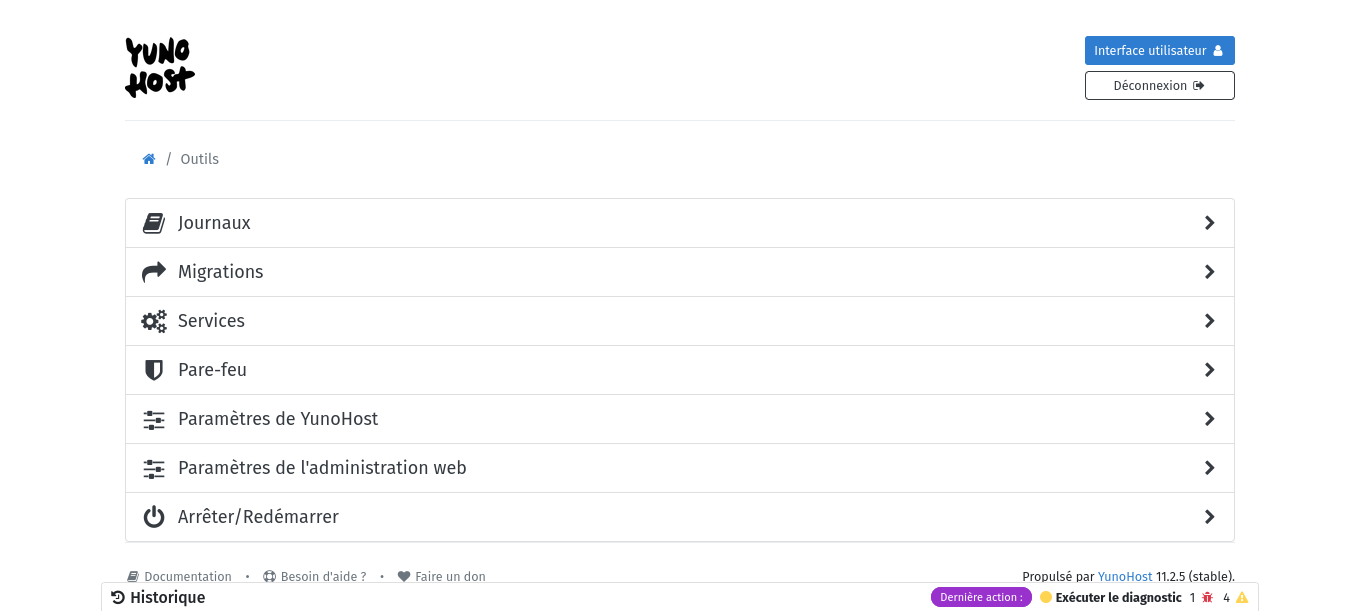This screenshot has width=1359, height=611.
Task: Click the red bug error count icon
Action: [x=1207, y=597]
